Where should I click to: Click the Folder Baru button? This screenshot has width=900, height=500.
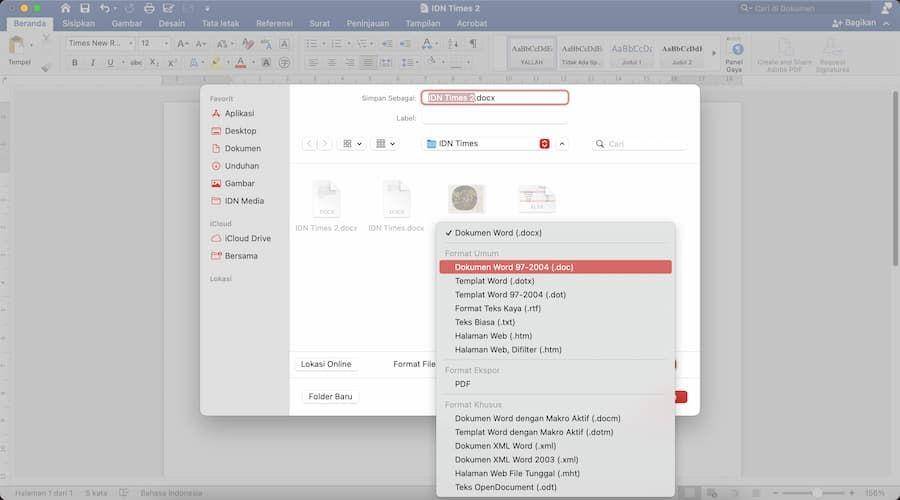pyautogui.click(x=330, y=397)
